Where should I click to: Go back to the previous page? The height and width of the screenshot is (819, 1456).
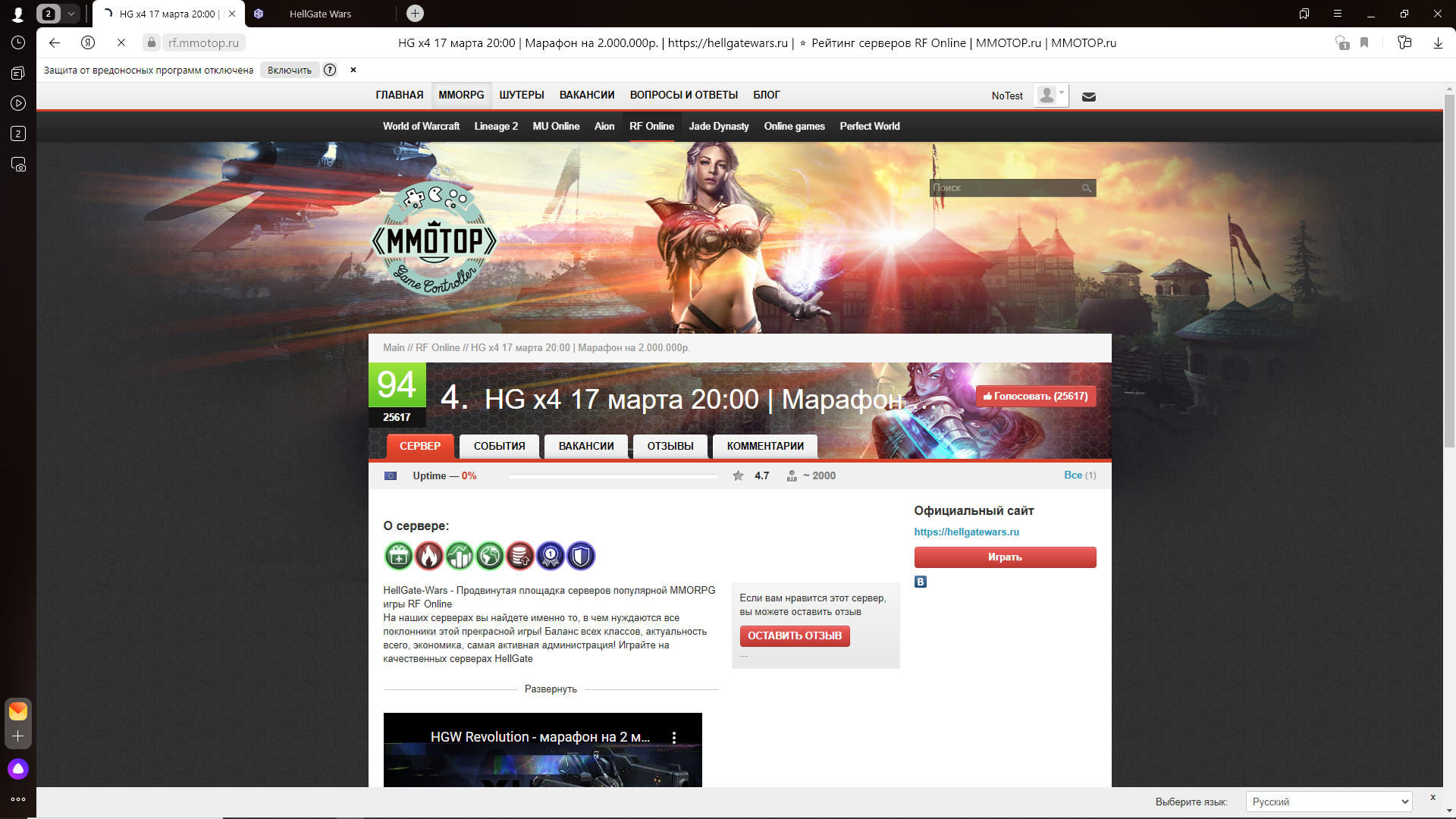click(55, 43)
